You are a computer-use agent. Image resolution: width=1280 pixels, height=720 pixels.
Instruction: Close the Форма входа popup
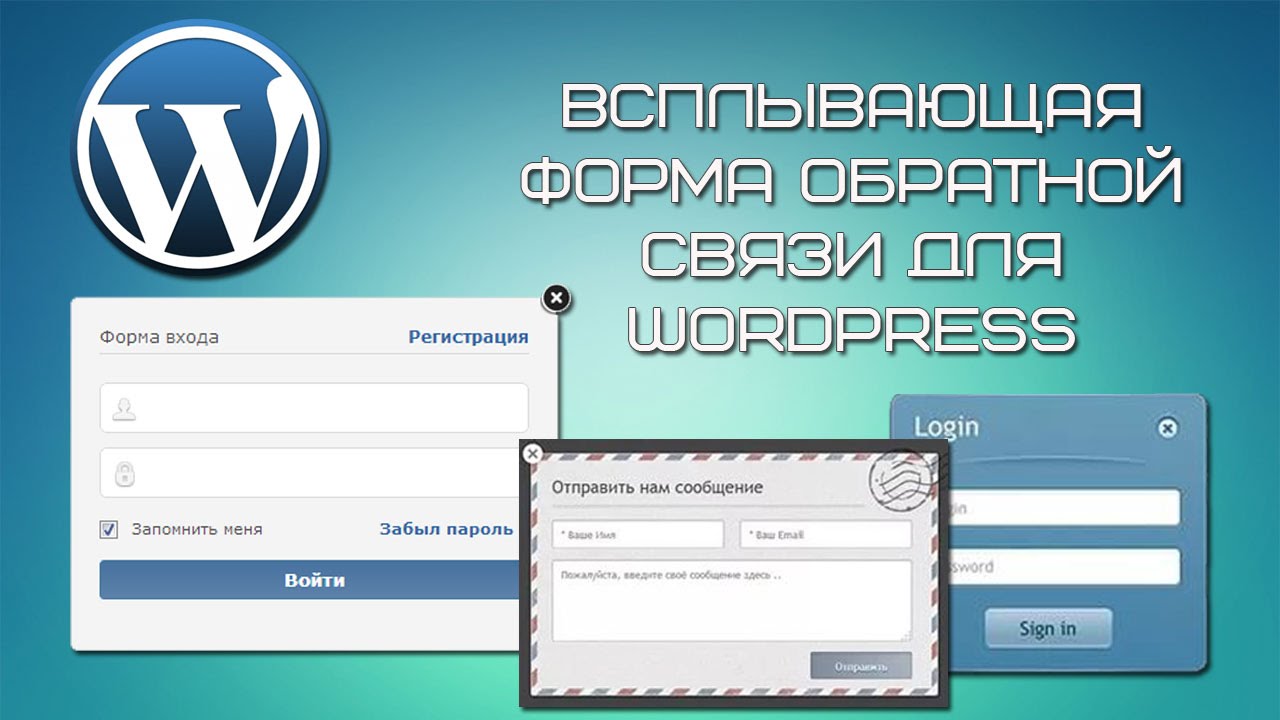[x=557, y=297]
